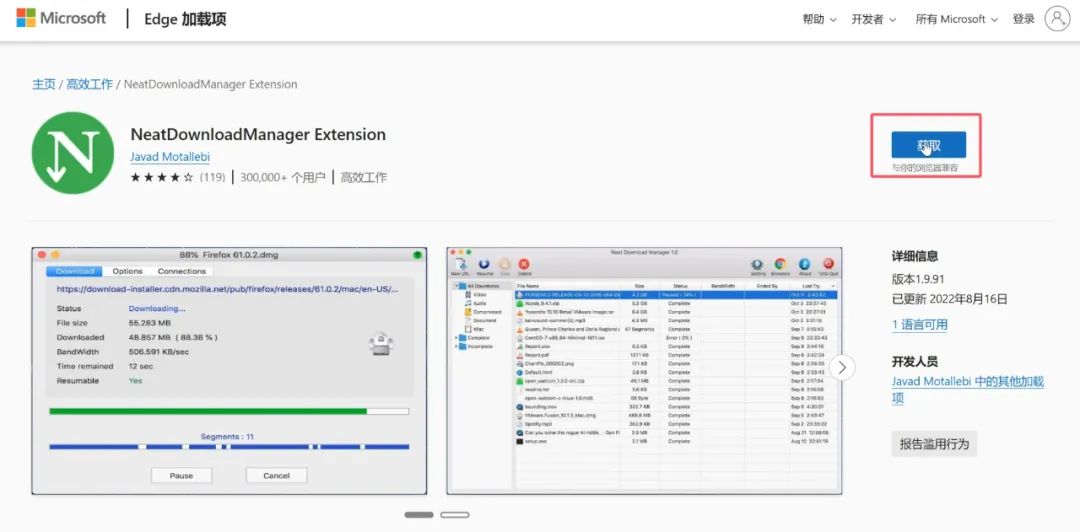Open Javad Motallebi link under extension title
Screen dimensions: 1080x532
170,157
